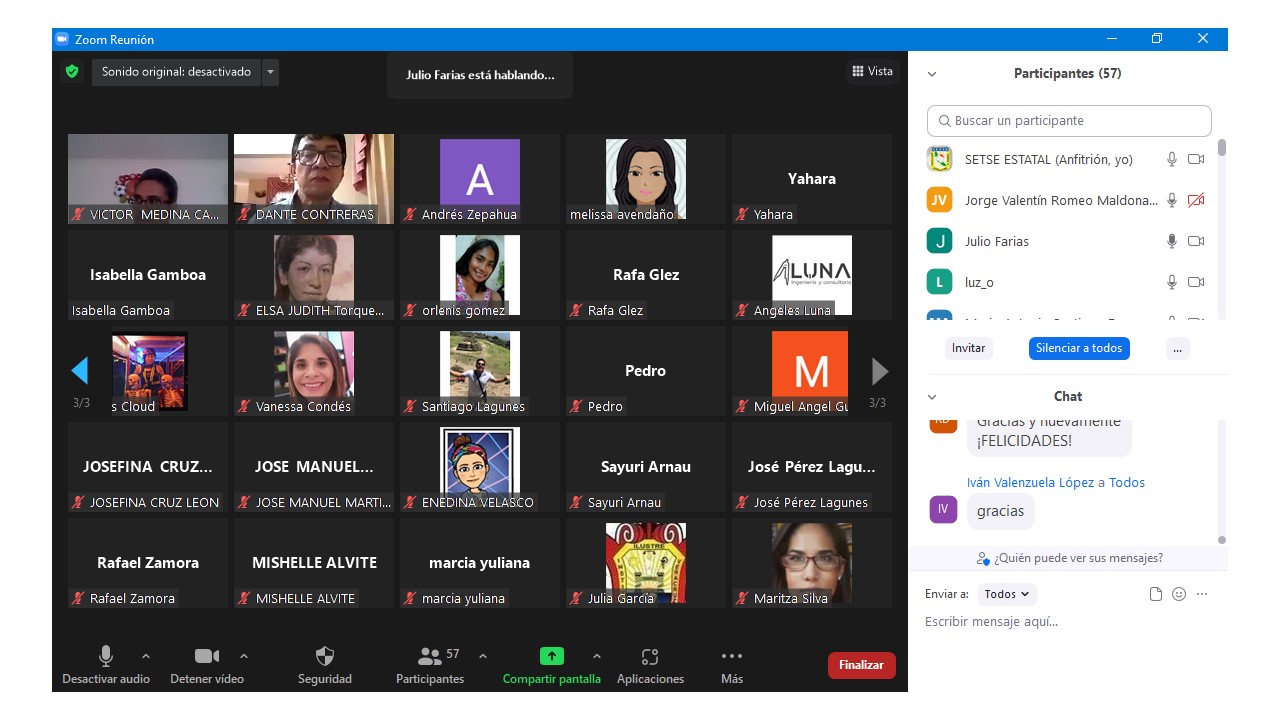This screenshot has height=720, width=1280.
Task: Click the Invitar button
Action: [x=968, y=348]
